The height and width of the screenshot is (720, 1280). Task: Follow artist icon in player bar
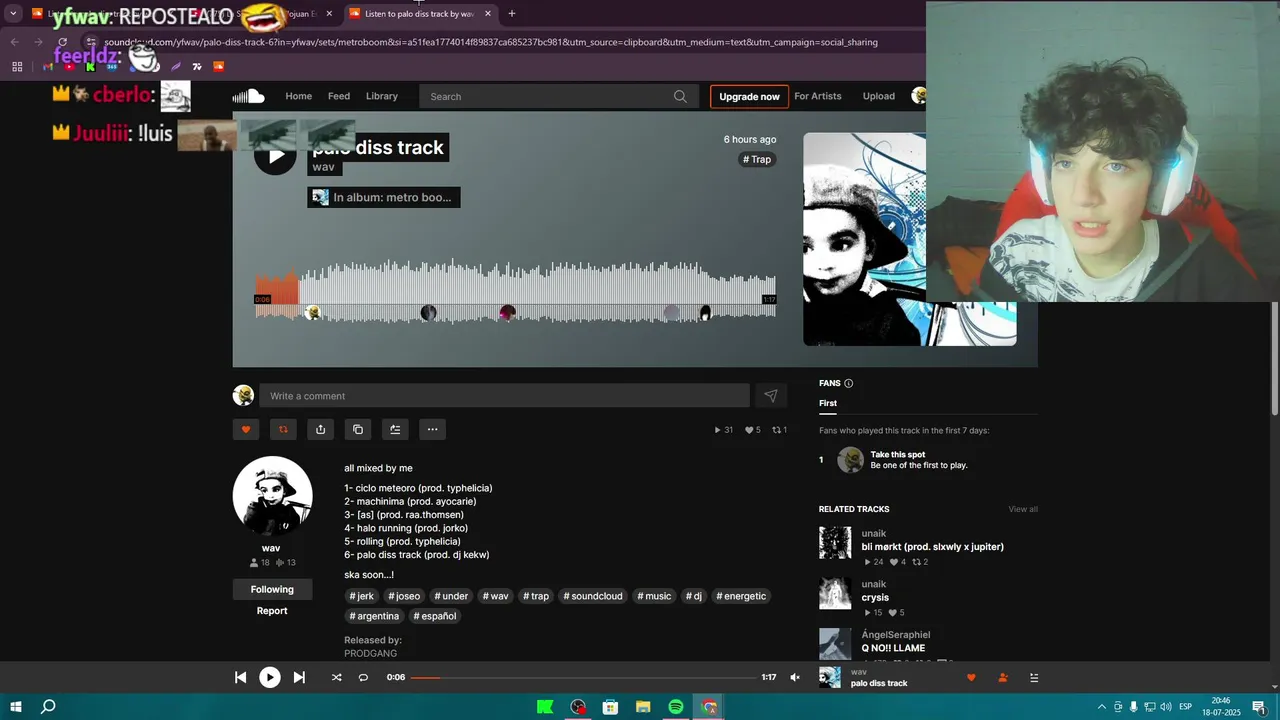tap(1003, 677)
